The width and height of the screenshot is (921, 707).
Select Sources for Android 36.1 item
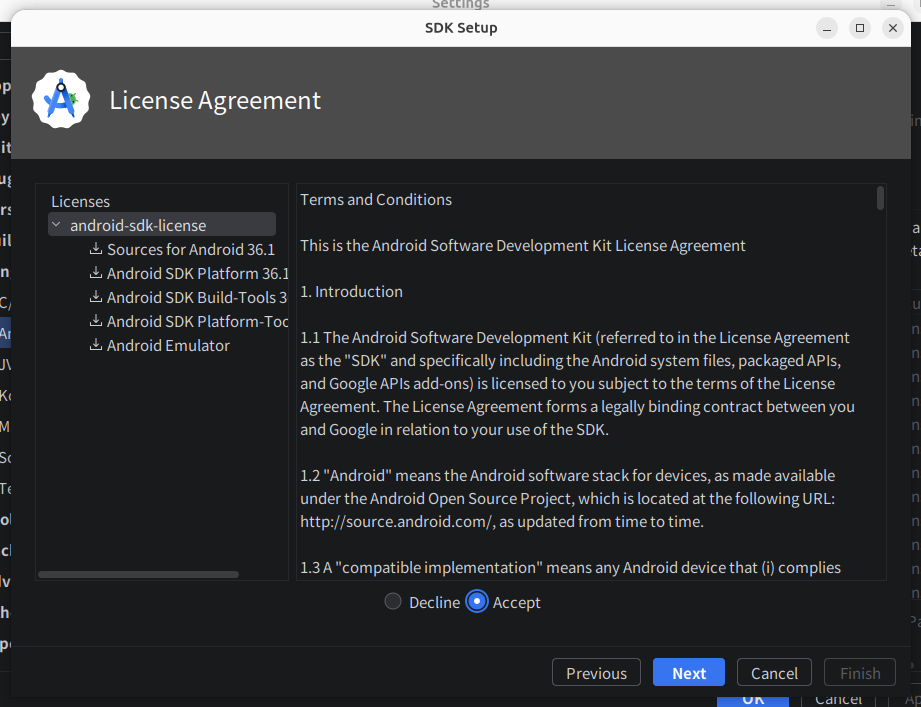click(190, 249)
